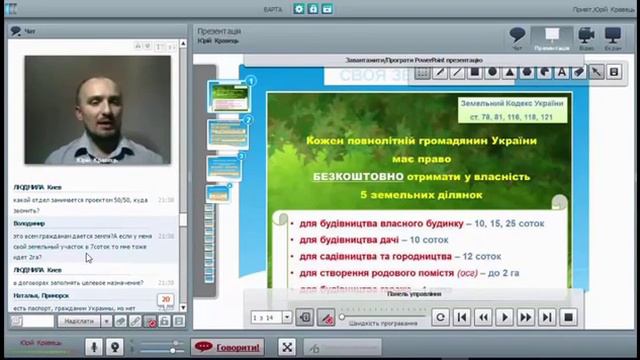Open slide 2 thumbnail
640x360 pixels.
[x=227, y=134]
